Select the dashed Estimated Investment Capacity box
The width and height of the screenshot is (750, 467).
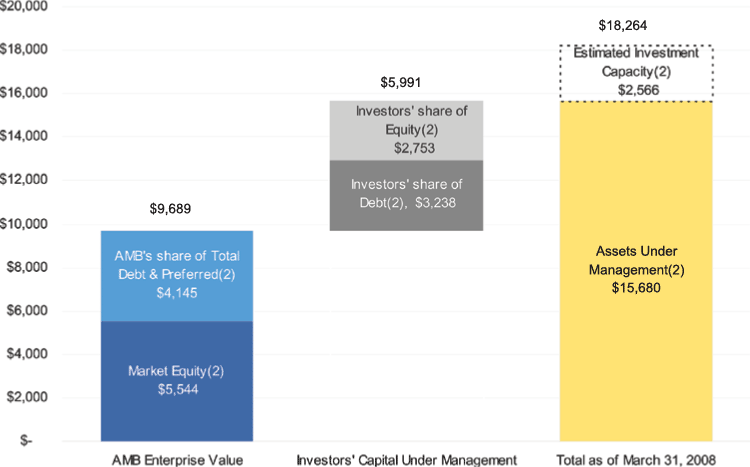coord(635,73)
